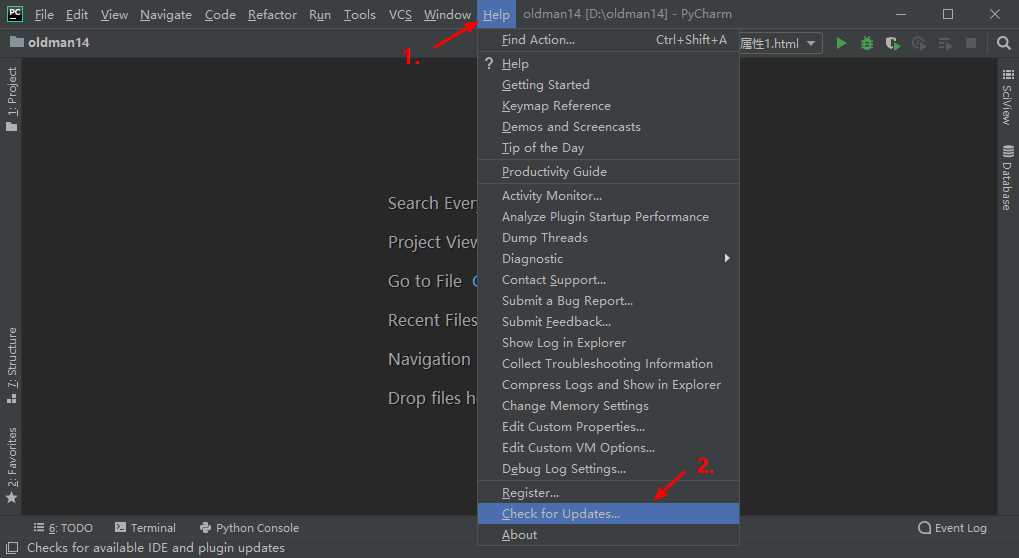Select Demos and Screencasts menu item
Image resolution: width=1019 pixels, height=558 pixels.
pos(608,127)
